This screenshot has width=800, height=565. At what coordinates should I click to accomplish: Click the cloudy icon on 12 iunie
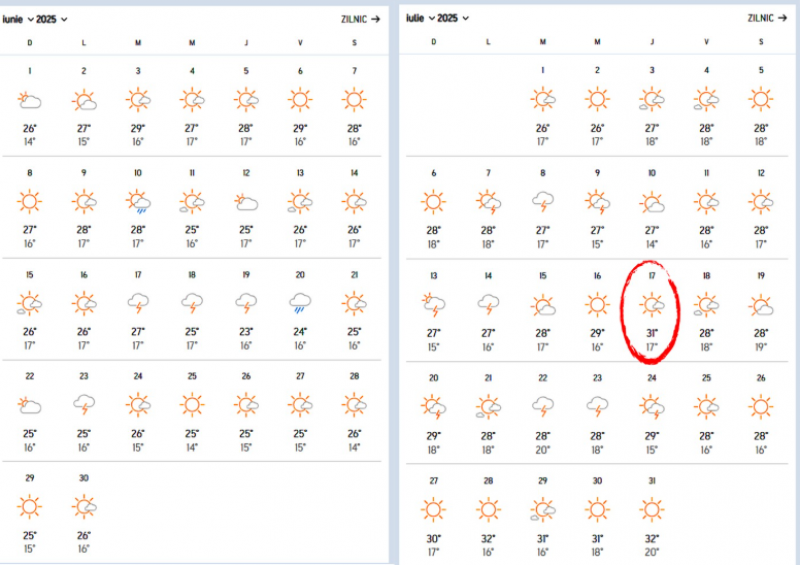[x=245, y=202]
